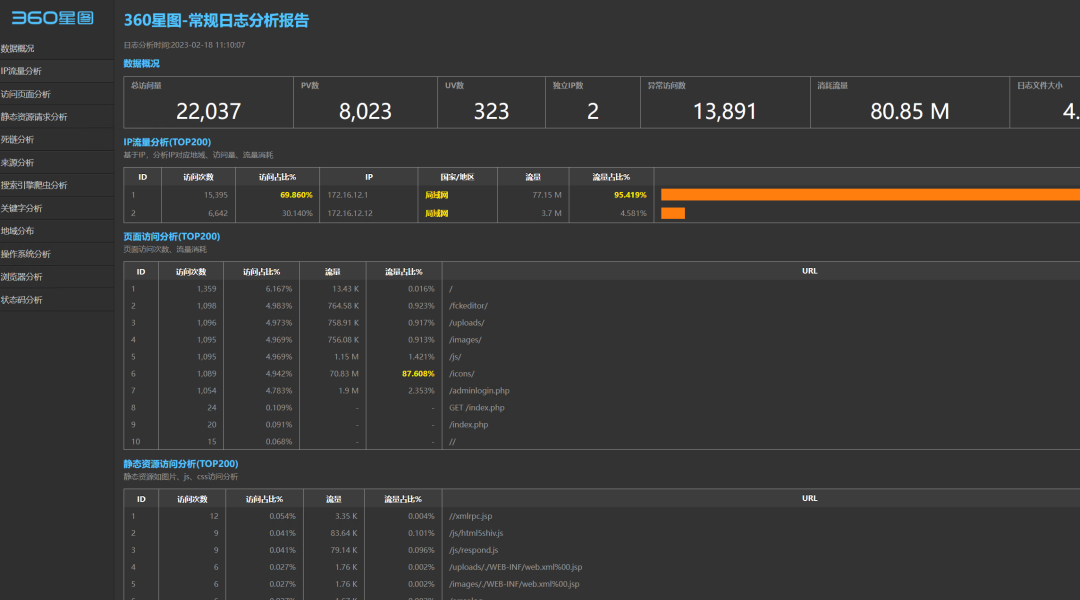Viewport: 1080px width, 600px height.
Task: Click the 1,359 visit count cell
Action: pyautogui.click(x=206, y=289)
